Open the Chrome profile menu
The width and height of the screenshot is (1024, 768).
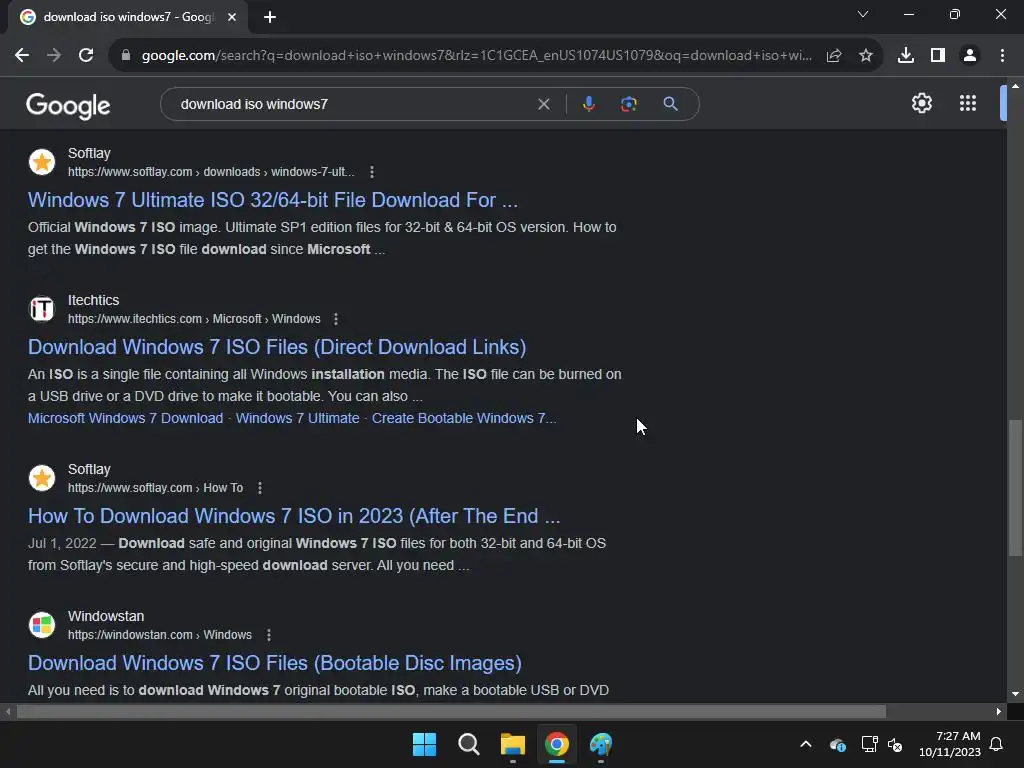pyautogui.click(x=970, y=56)
